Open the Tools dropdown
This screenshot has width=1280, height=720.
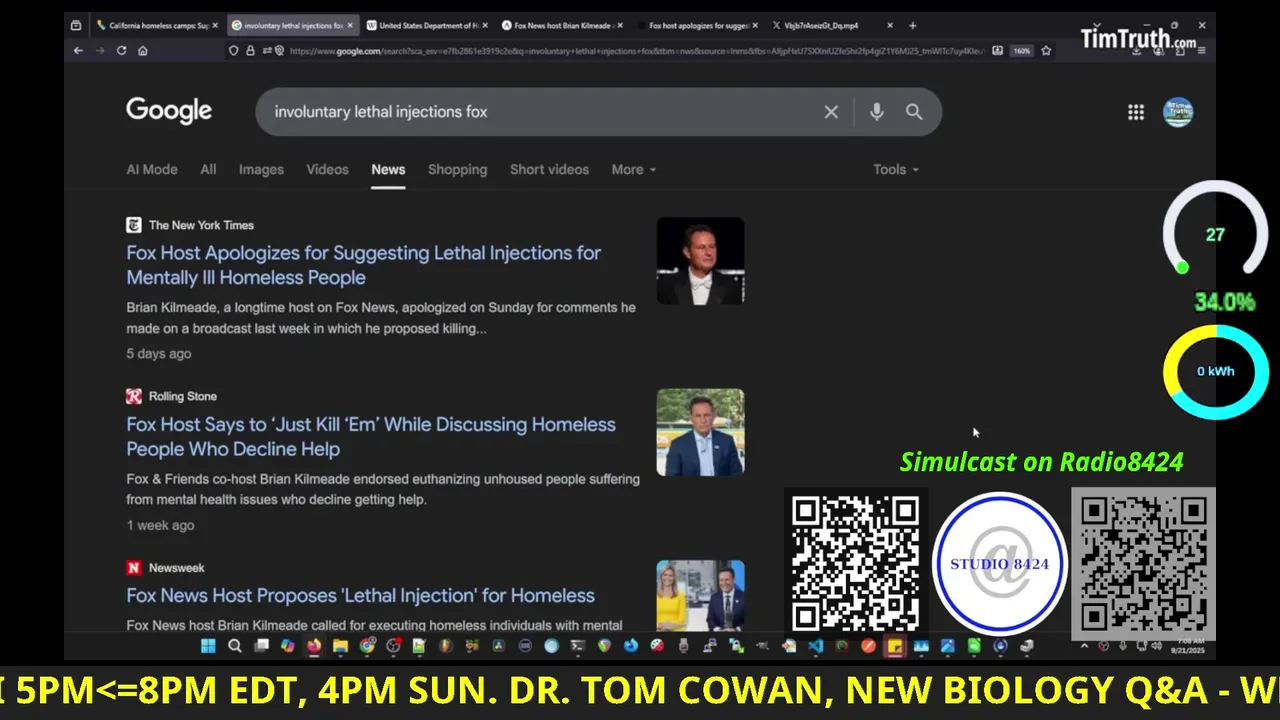click(896, 169)
